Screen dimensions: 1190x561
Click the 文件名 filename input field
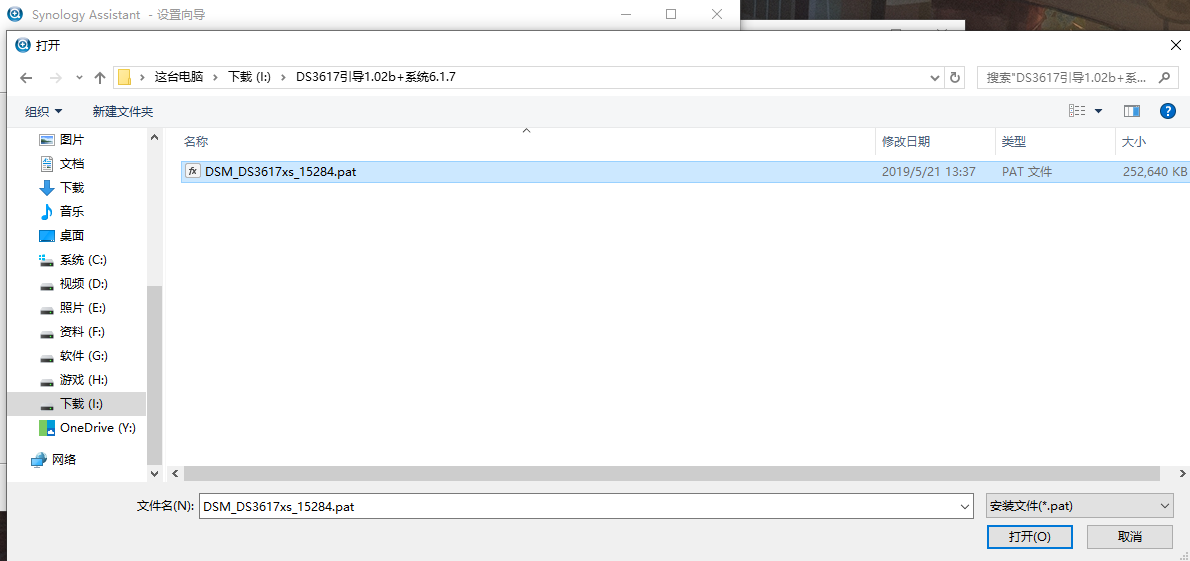point(585,506)
